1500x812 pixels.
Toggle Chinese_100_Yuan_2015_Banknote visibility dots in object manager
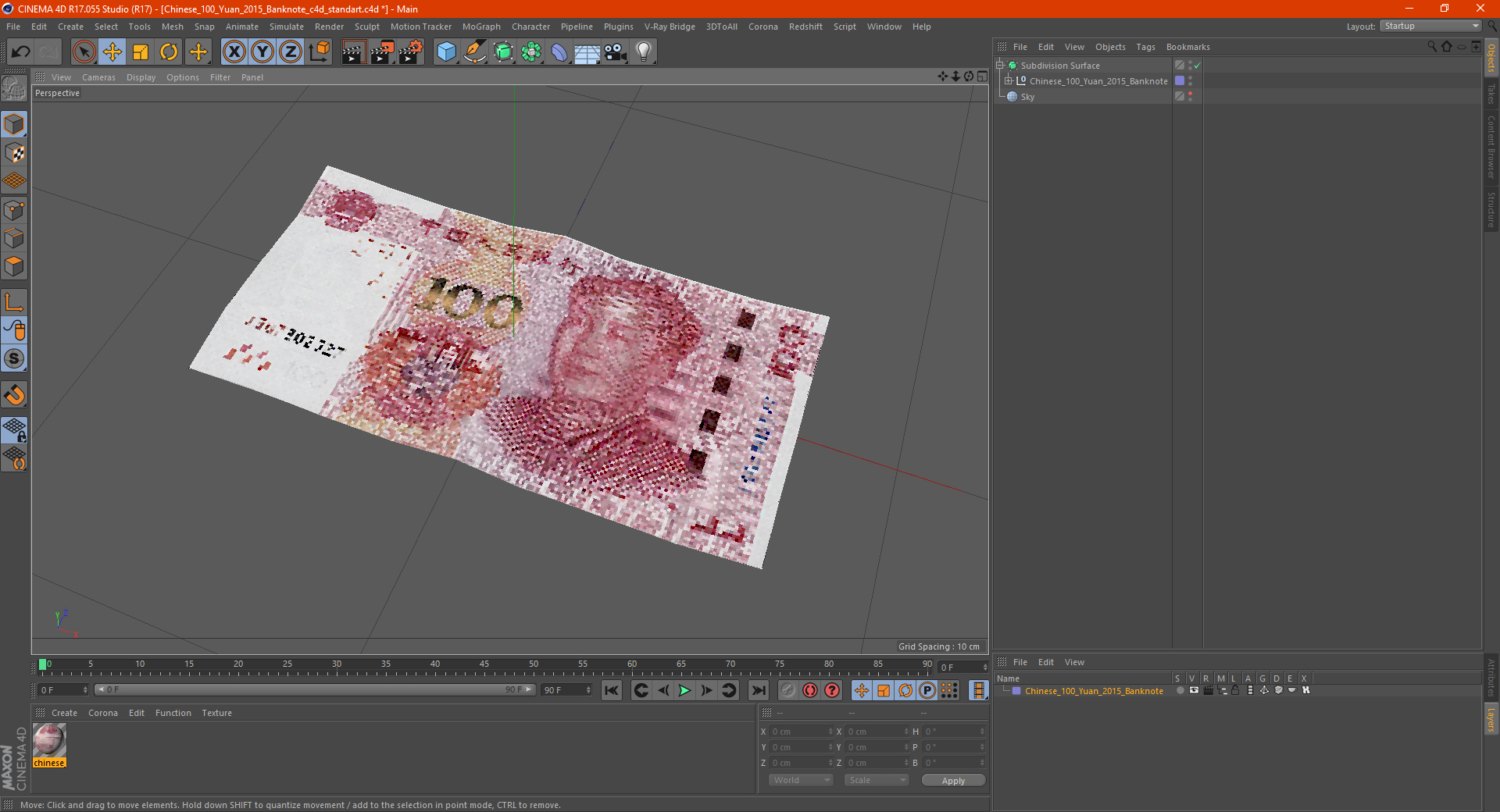1190,81
